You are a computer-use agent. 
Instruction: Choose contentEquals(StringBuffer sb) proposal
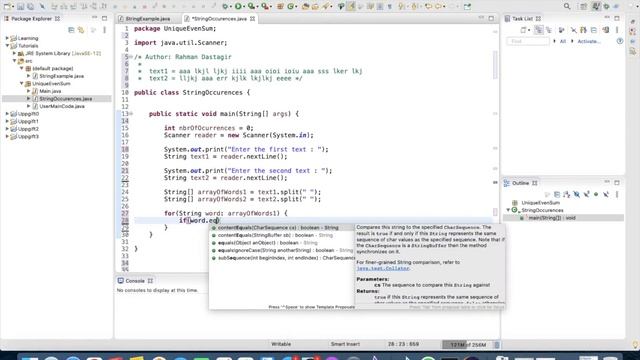pos(282,236)
